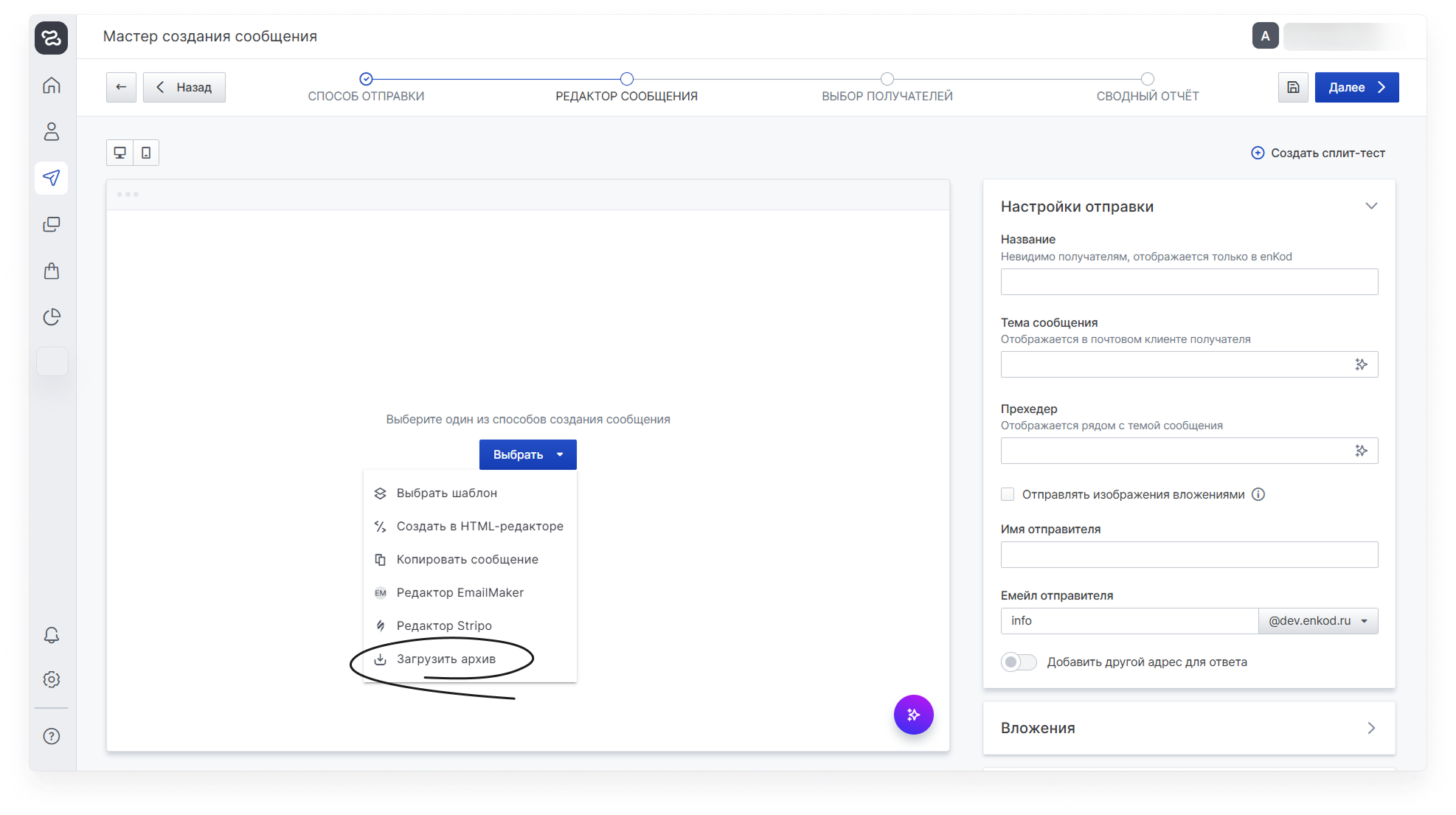The width and height of the screenshot is (1456, 815).
Task: Open the stacked copies icon in sidebar
Action: coord(51,224)
